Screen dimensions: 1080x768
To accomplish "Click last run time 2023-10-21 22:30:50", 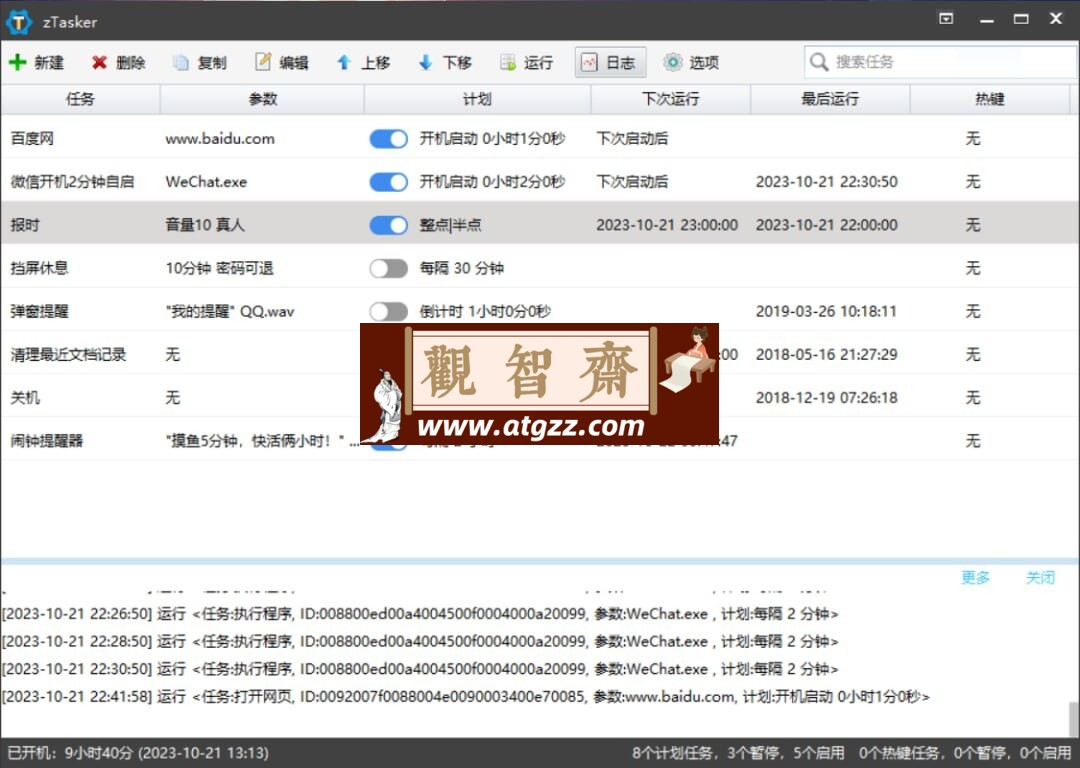I will [827, 182].
